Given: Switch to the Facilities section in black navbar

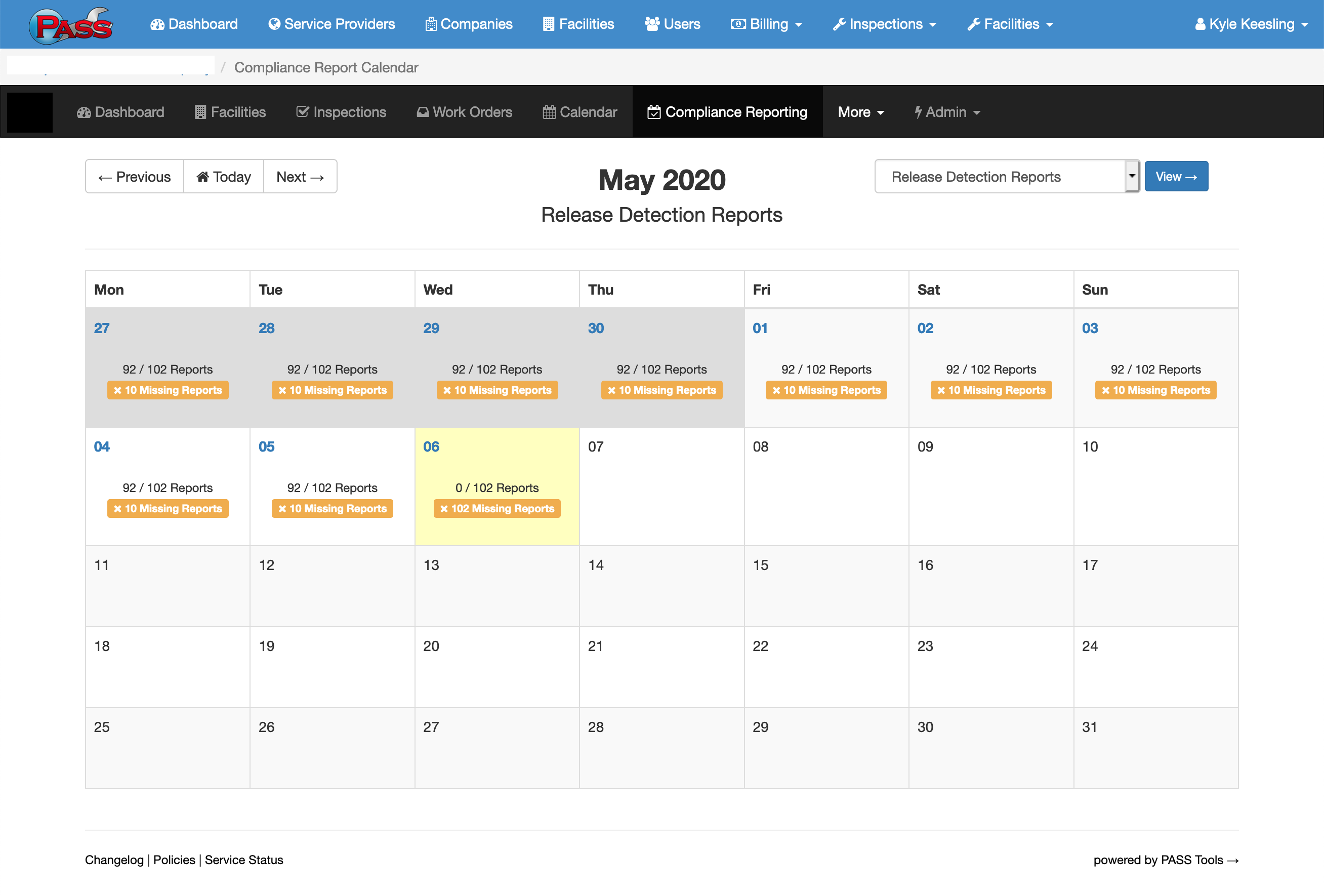Looking at the screenshot, I should click(230, 112).
